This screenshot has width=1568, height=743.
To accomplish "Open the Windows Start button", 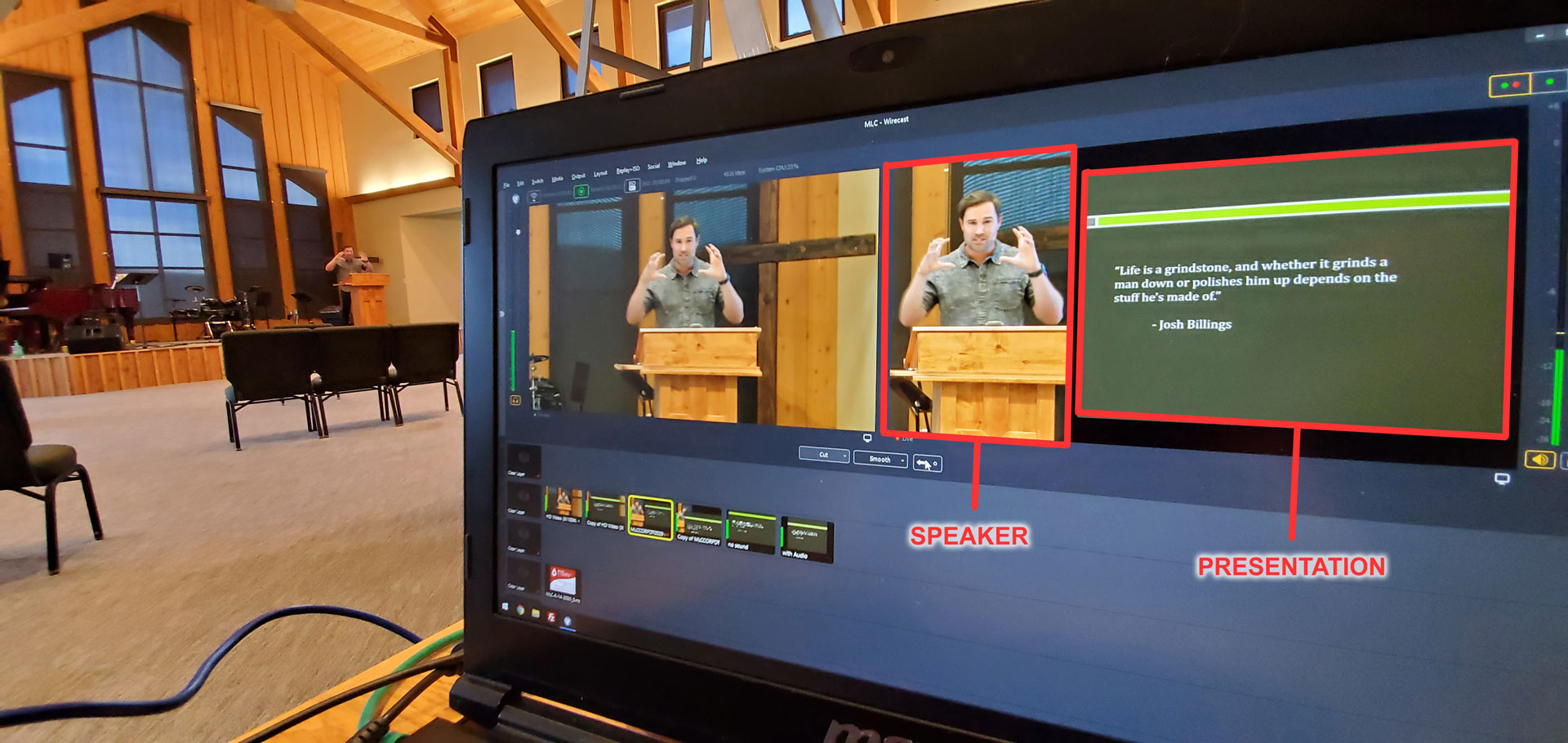I will [x=505, y=607].
